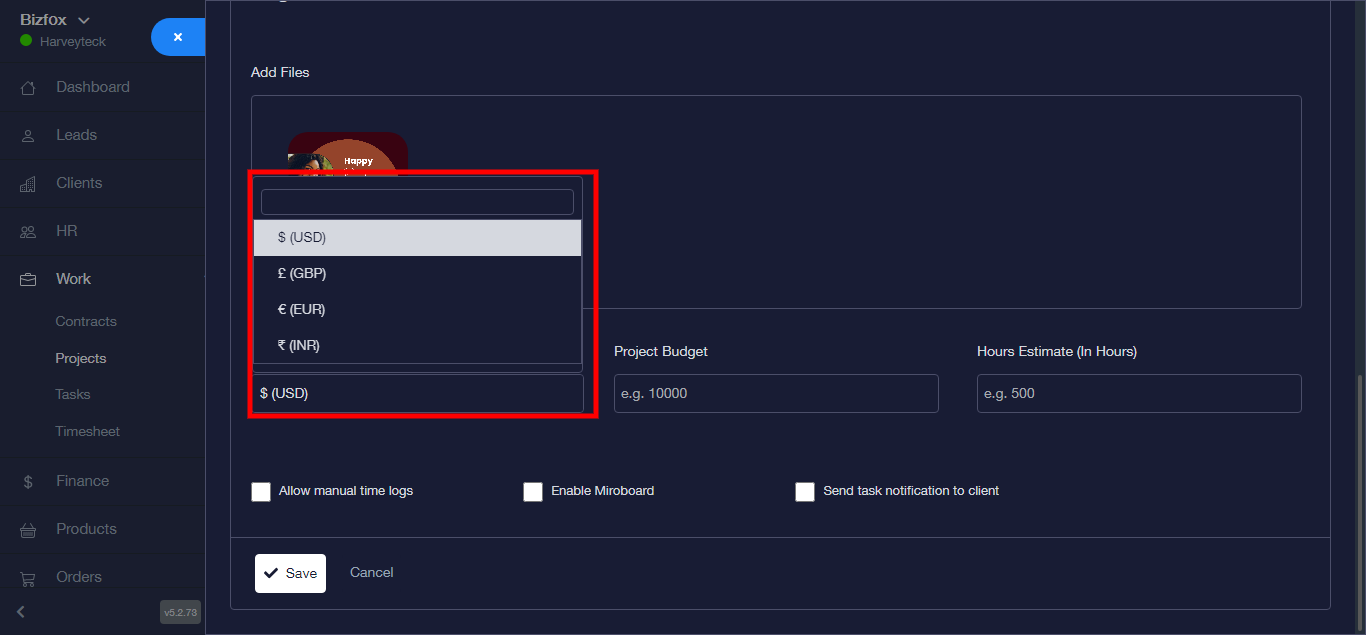Check Send task notification to client
The image size is (1366, 635).
pyautogui.click(x=805, y=492)
